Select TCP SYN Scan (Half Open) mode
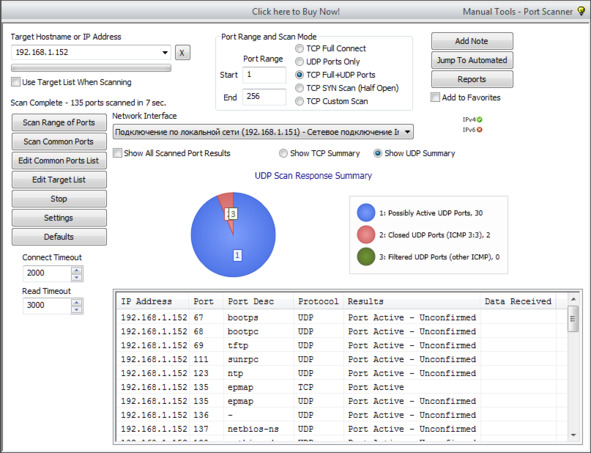Screen dimensions: 591x453 [299, 88]
